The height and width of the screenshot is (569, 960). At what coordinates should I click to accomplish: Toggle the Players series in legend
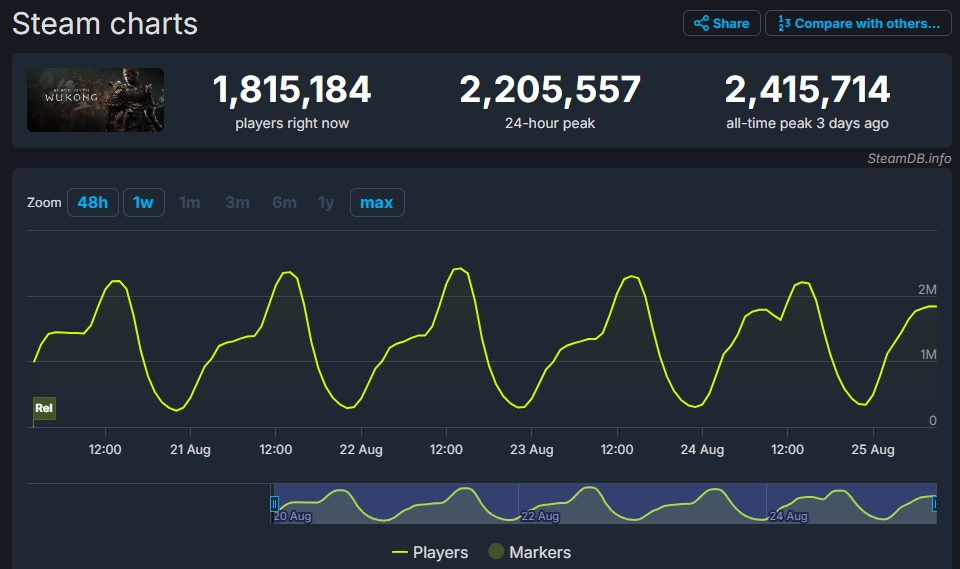[430, 552]
